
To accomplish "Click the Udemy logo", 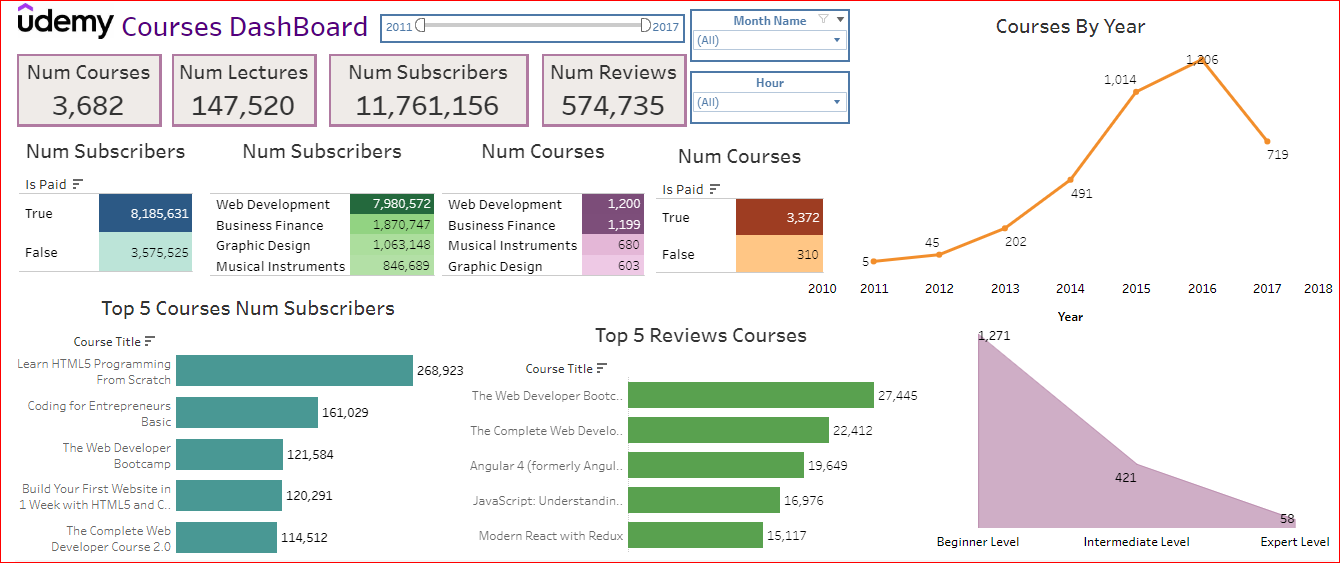I will pyautogui.click(x=65, y=22).
